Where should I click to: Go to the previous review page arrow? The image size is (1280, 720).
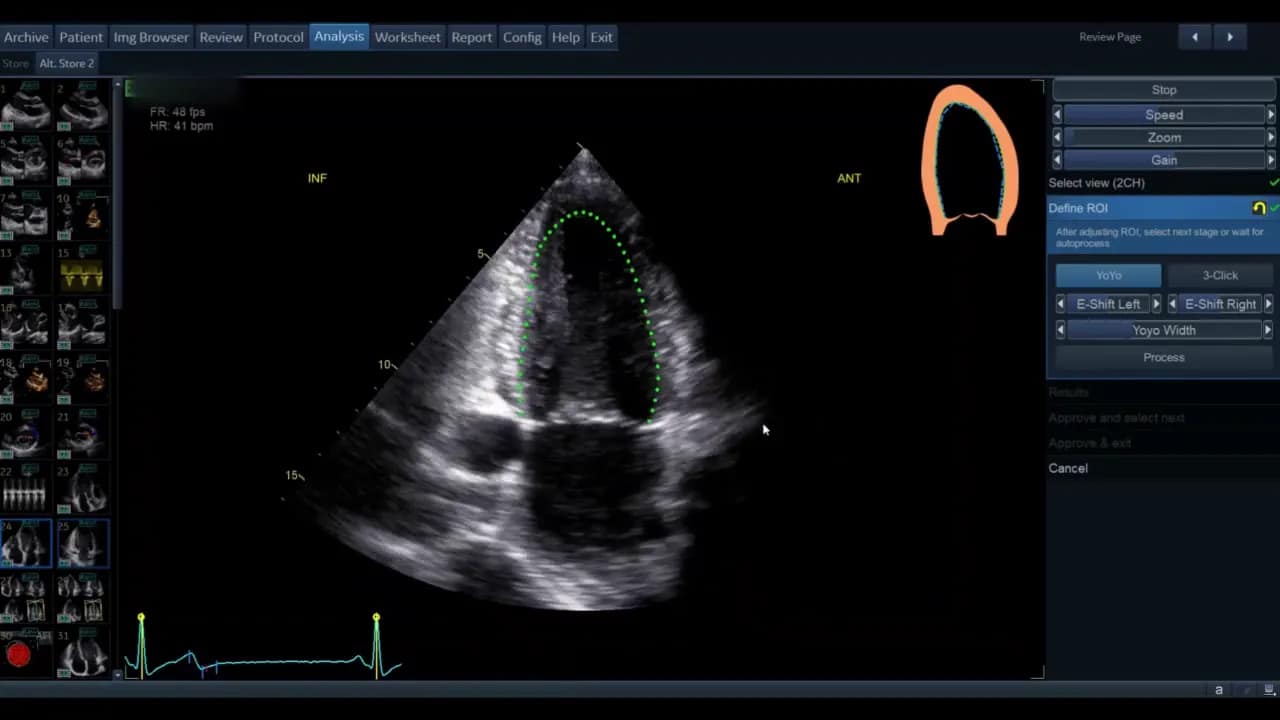point(1194,37)
